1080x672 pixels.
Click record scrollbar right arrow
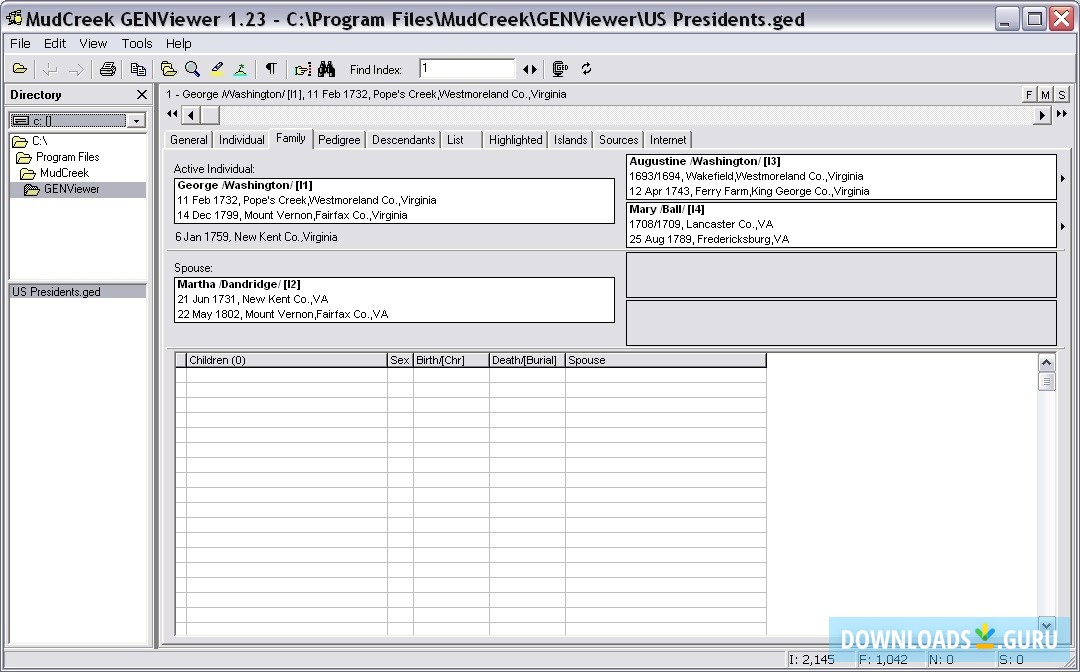[x=1043, y=115]
